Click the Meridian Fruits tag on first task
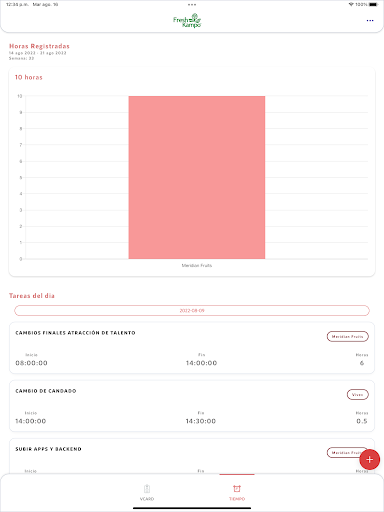Screen dimensions: 384x512 [x=348, y=336]
